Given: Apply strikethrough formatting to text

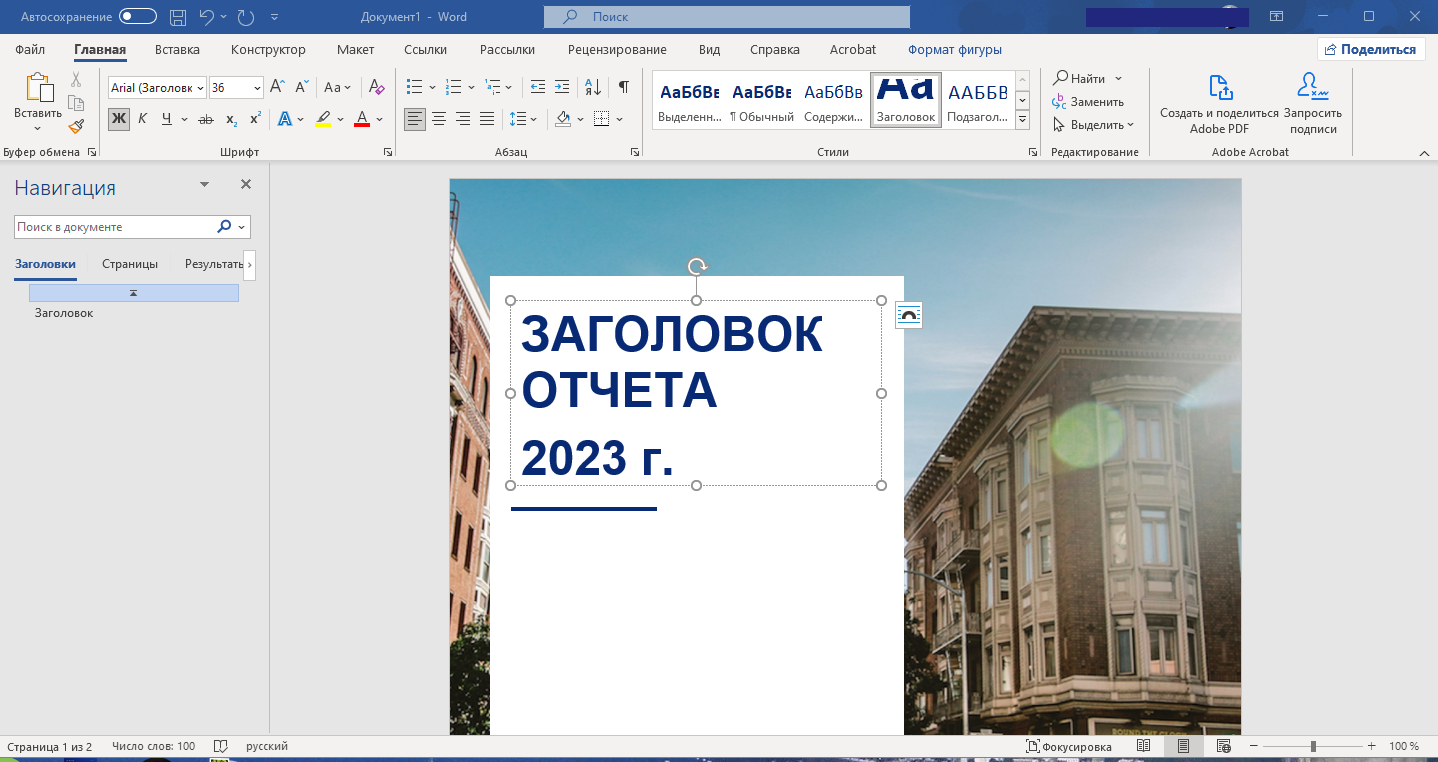Looking at the screenshot, I should click(x=206, y=119).
